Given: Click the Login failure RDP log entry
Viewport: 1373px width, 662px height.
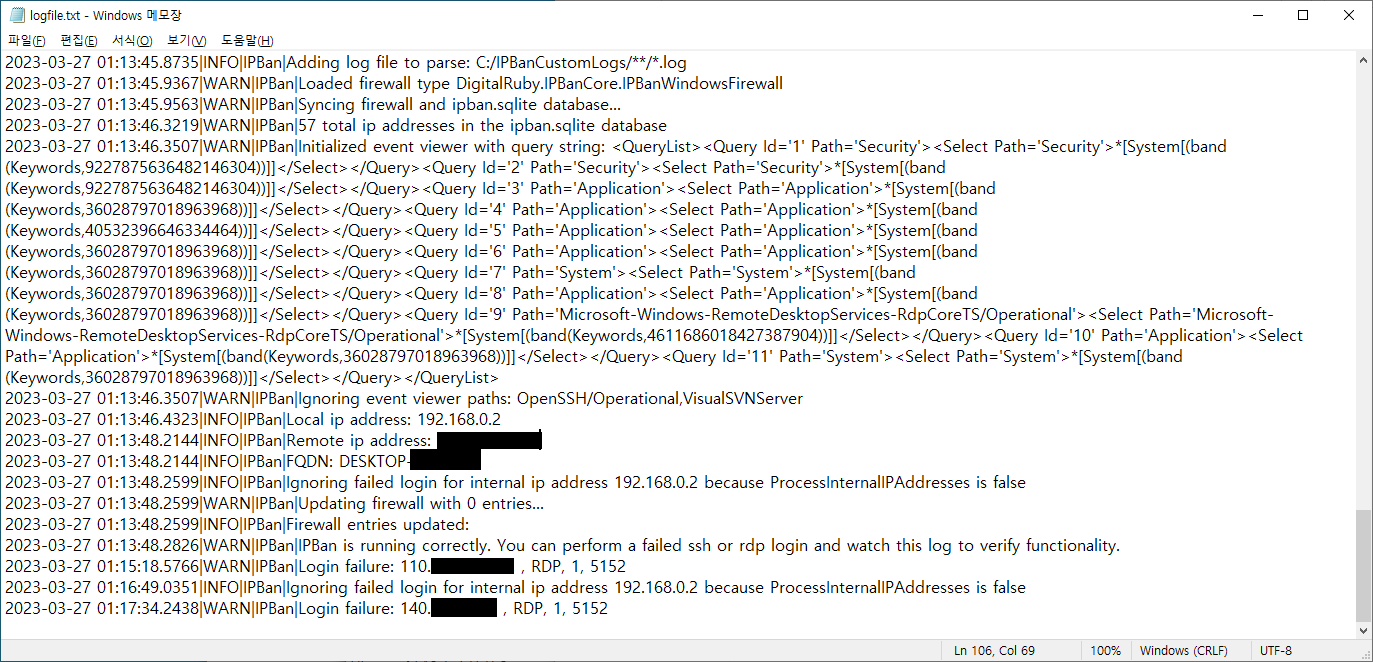Looking at the screenshot, I should coord(300,566).
